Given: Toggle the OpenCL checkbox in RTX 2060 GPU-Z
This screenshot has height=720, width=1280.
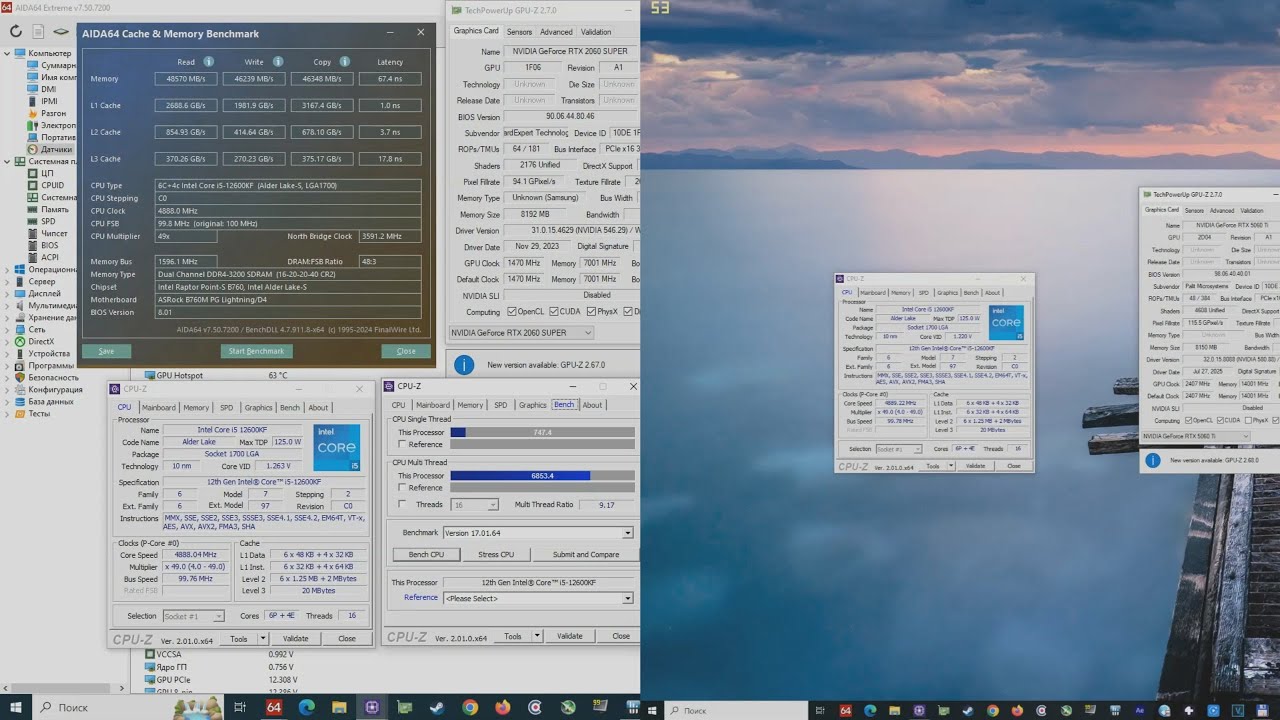Looking at the screenshot, I should pos(510,312).
